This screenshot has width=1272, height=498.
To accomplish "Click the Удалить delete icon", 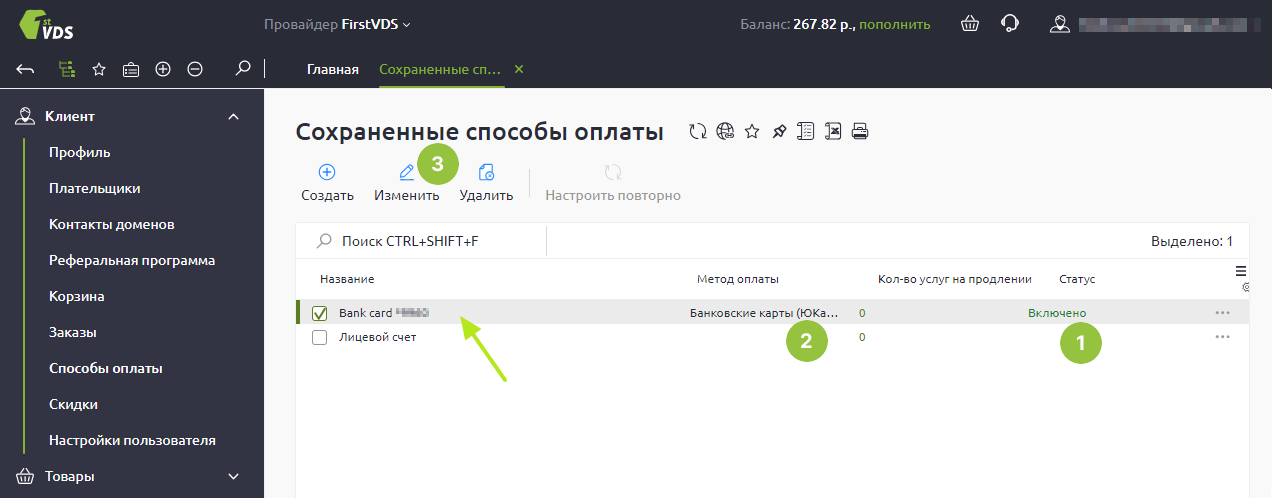I will (487, 172).
